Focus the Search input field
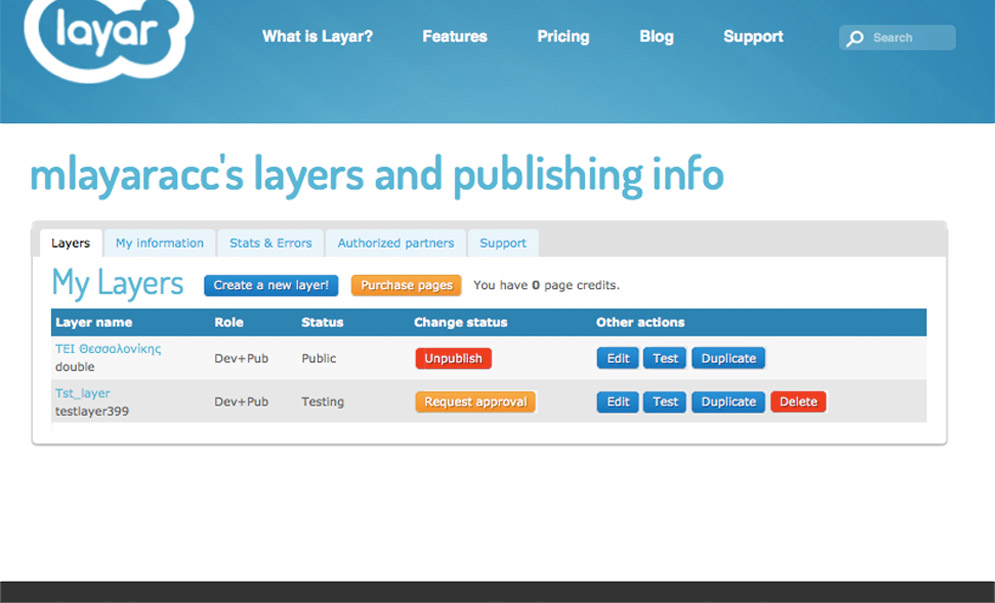The image size is (995, 603). coord(897,37)
